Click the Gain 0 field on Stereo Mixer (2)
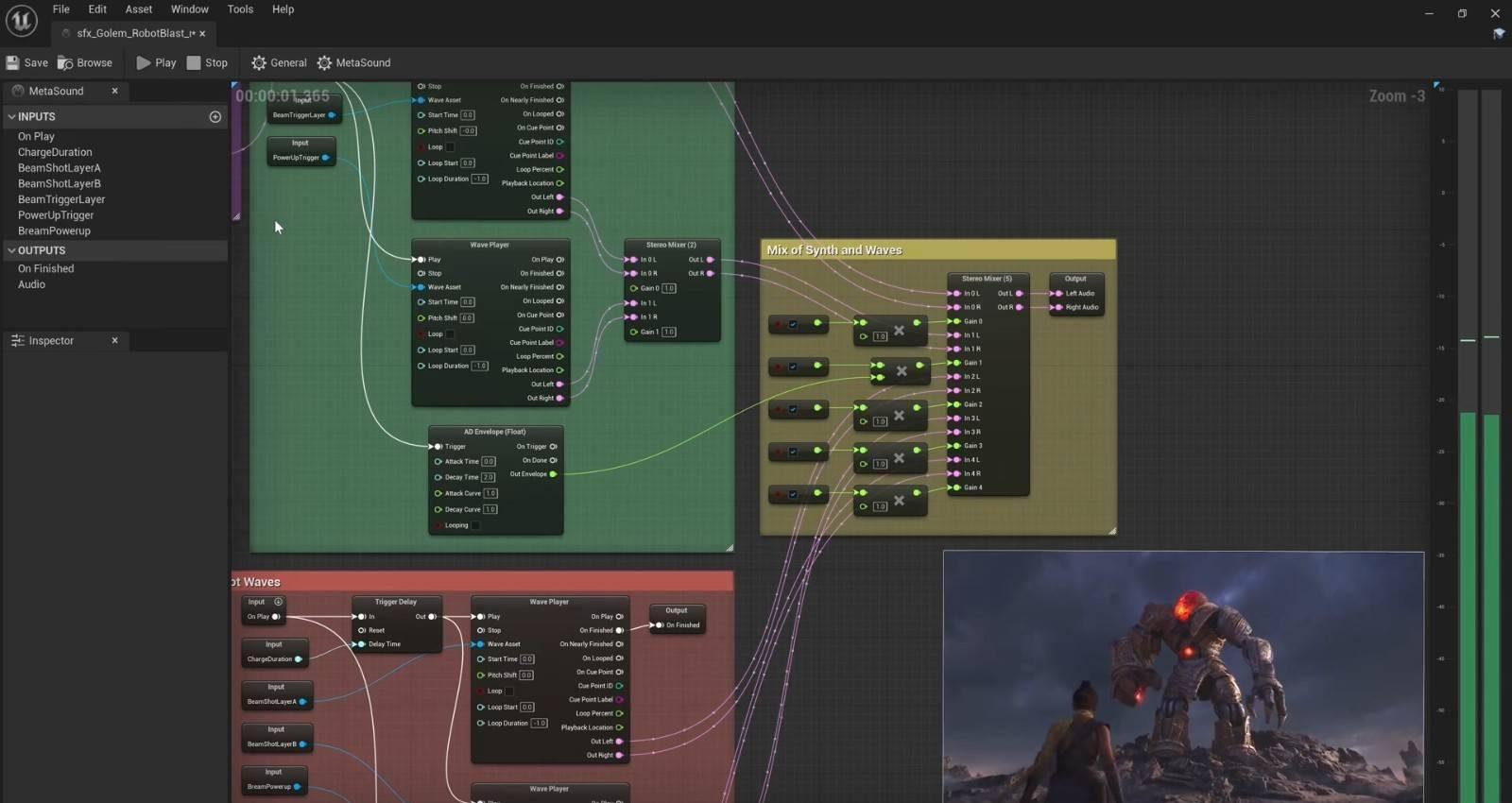This screenshot has height=803, width=1512. pyautogui.click(x=669, y=289)
